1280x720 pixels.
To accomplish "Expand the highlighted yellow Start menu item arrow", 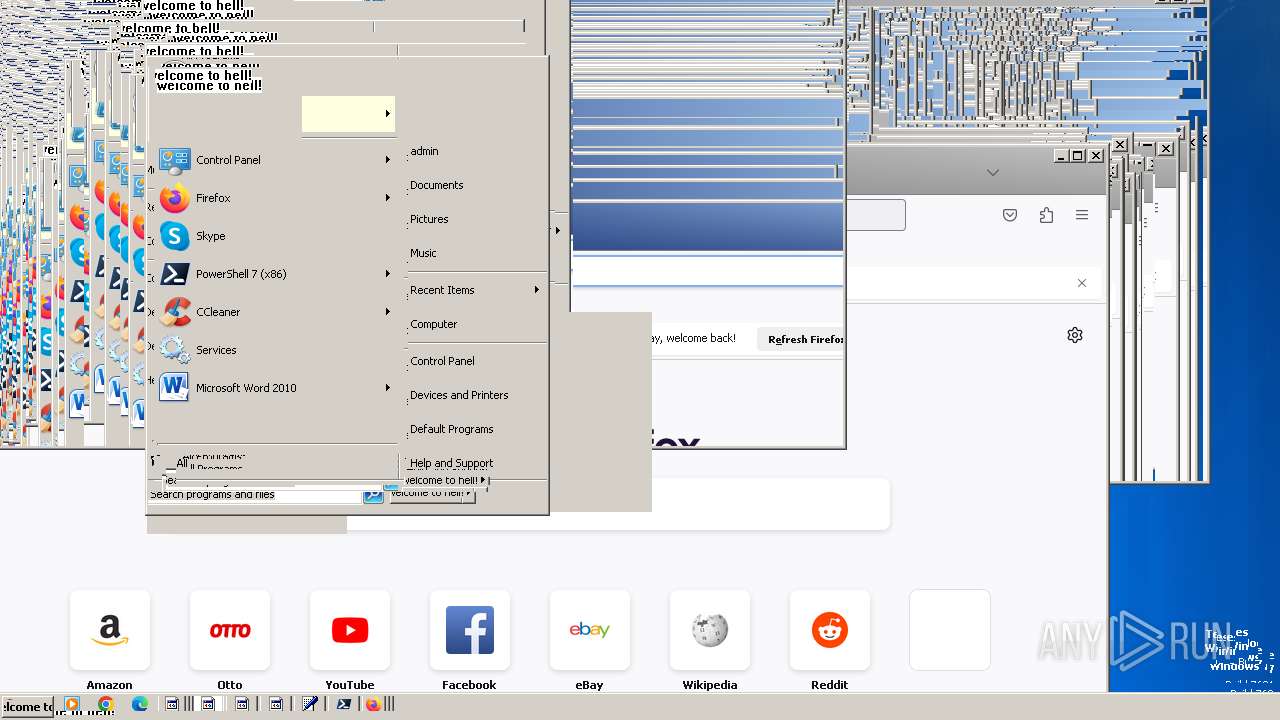I will tap(388, 114).
